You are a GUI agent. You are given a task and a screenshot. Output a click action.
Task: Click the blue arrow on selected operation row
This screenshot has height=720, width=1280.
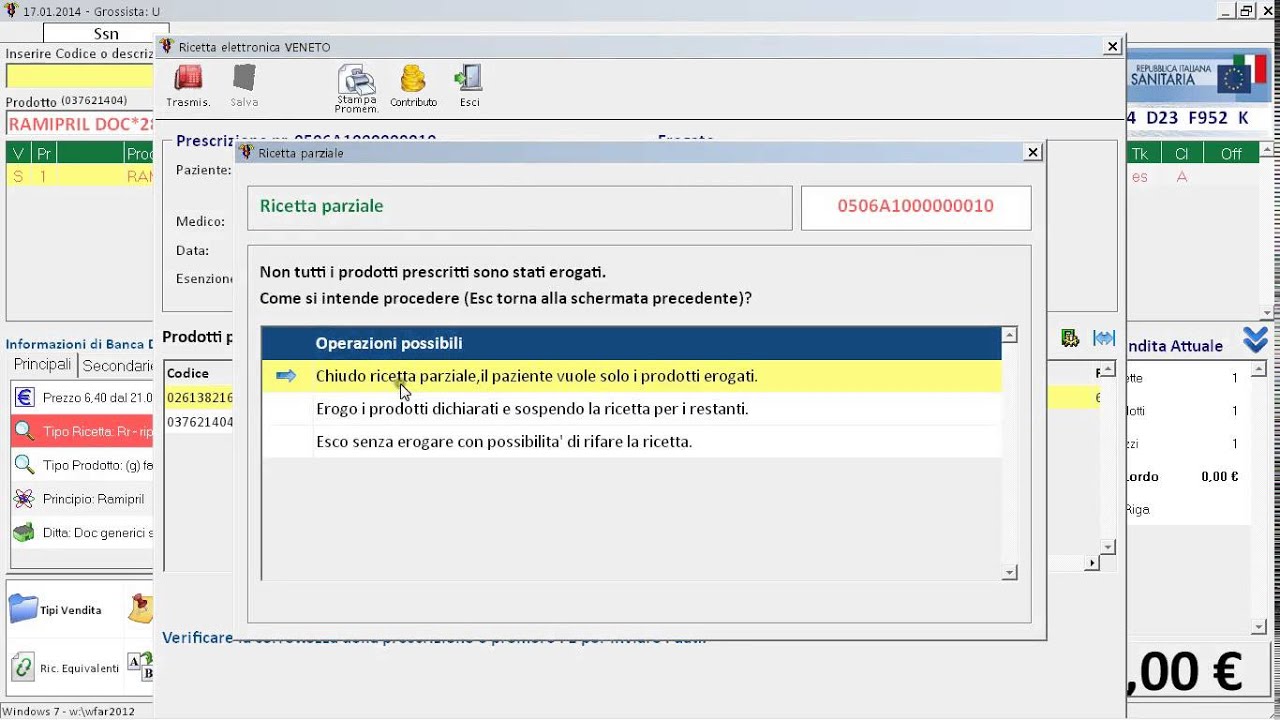286,376
